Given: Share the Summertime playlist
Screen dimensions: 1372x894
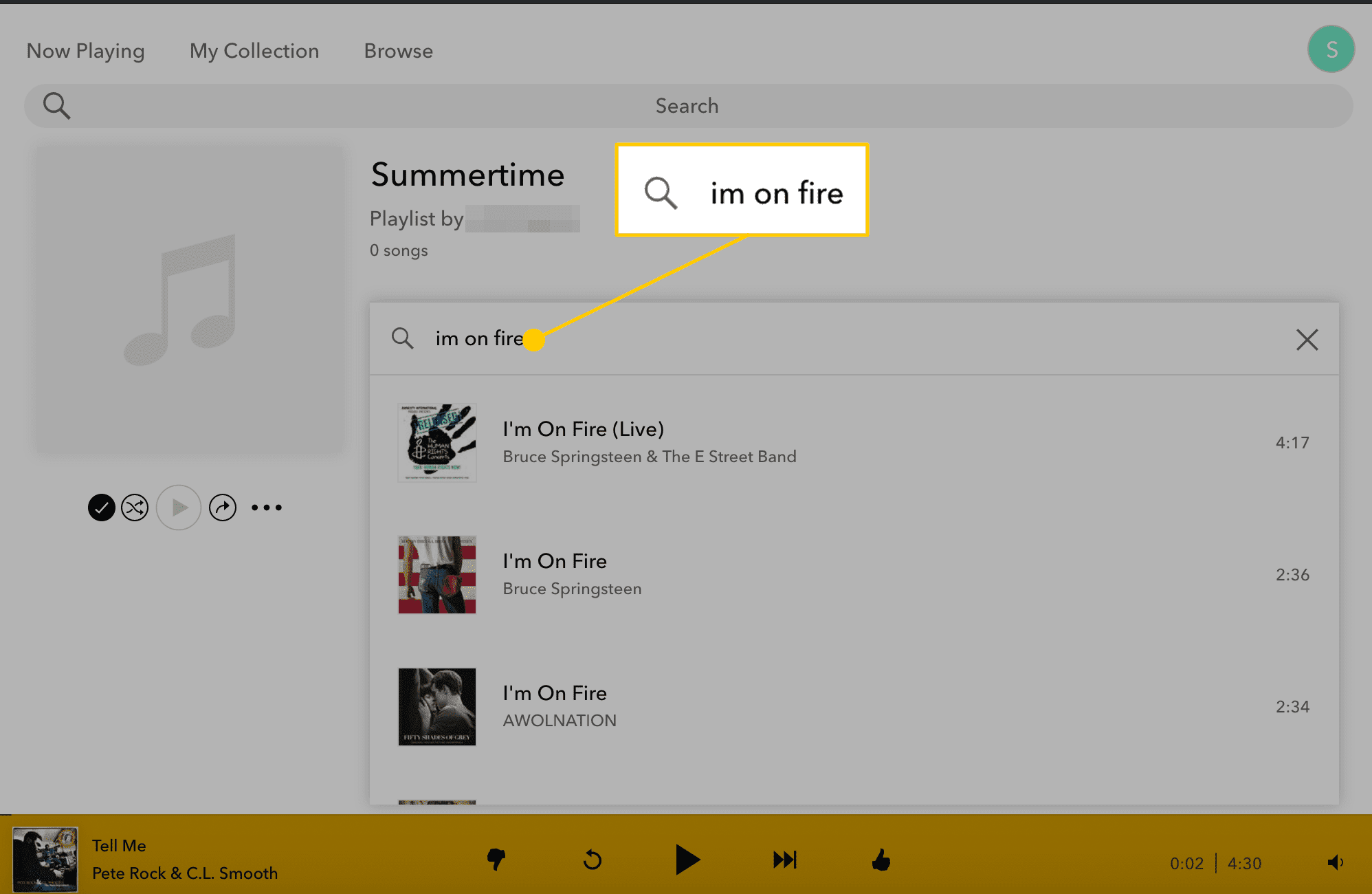Looking at the screenshot, I should [x=223, y=508].
